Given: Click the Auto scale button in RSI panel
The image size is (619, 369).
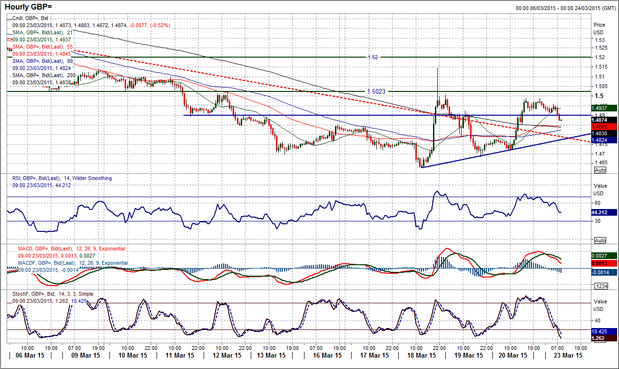Looking at the screenshot, I should [600, 240].
